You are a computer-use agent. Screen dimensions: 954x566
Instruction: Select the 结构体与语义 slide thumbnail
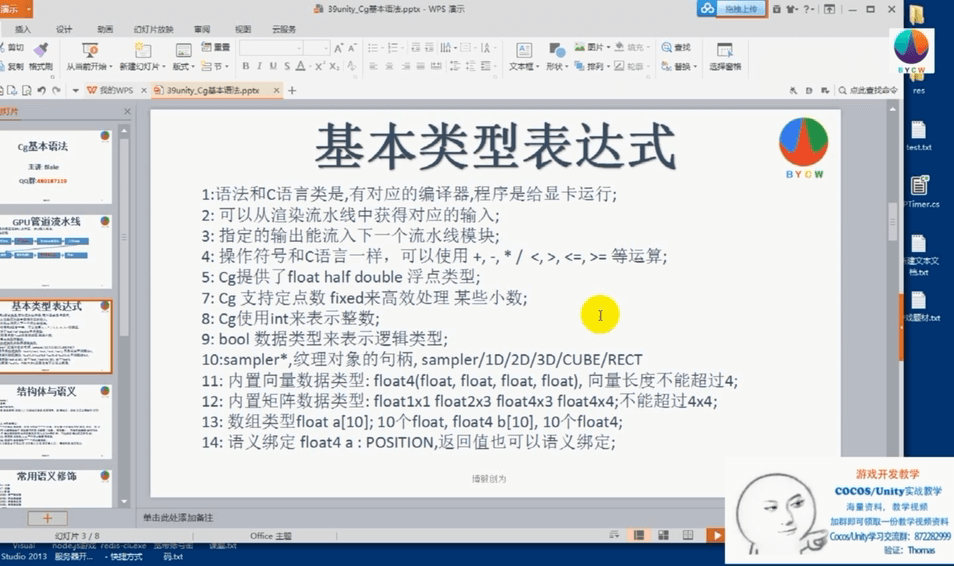(x=55, y=421)
